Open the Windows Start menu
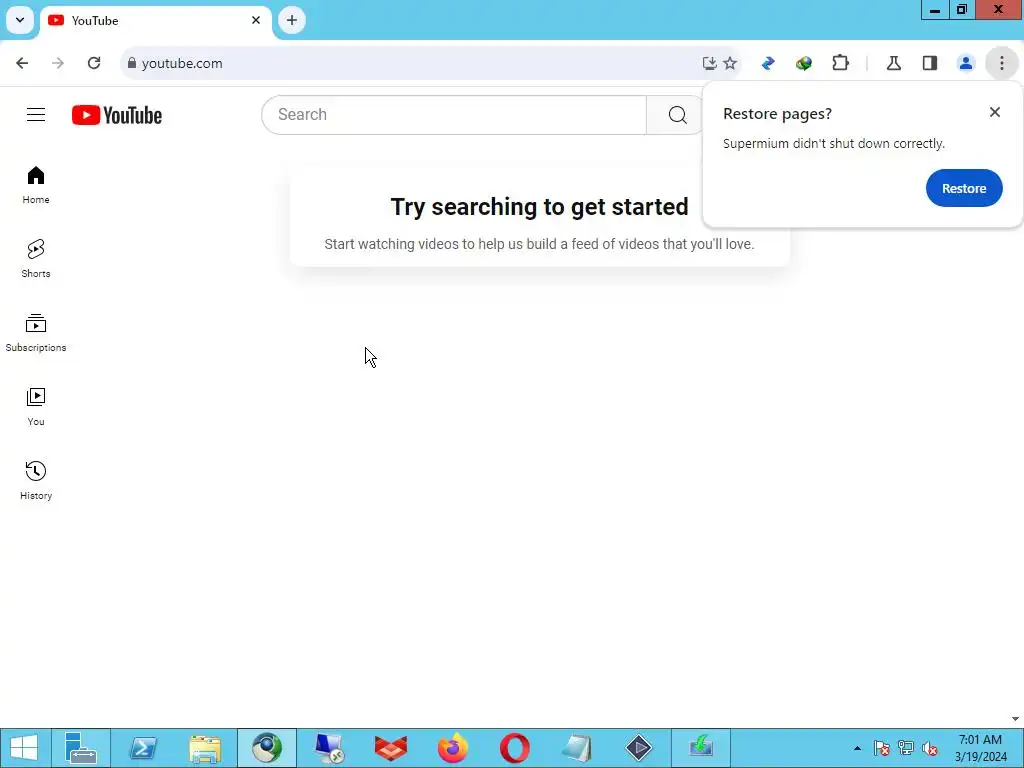 [24, 748]
